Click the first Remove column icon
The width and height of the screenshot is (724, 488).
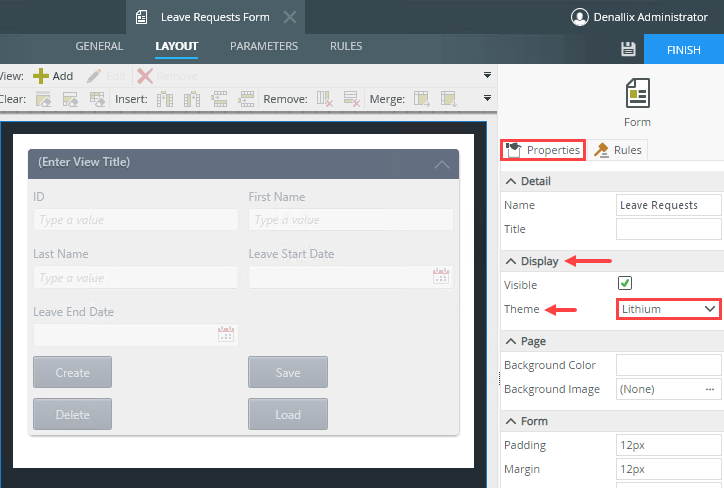325,99
